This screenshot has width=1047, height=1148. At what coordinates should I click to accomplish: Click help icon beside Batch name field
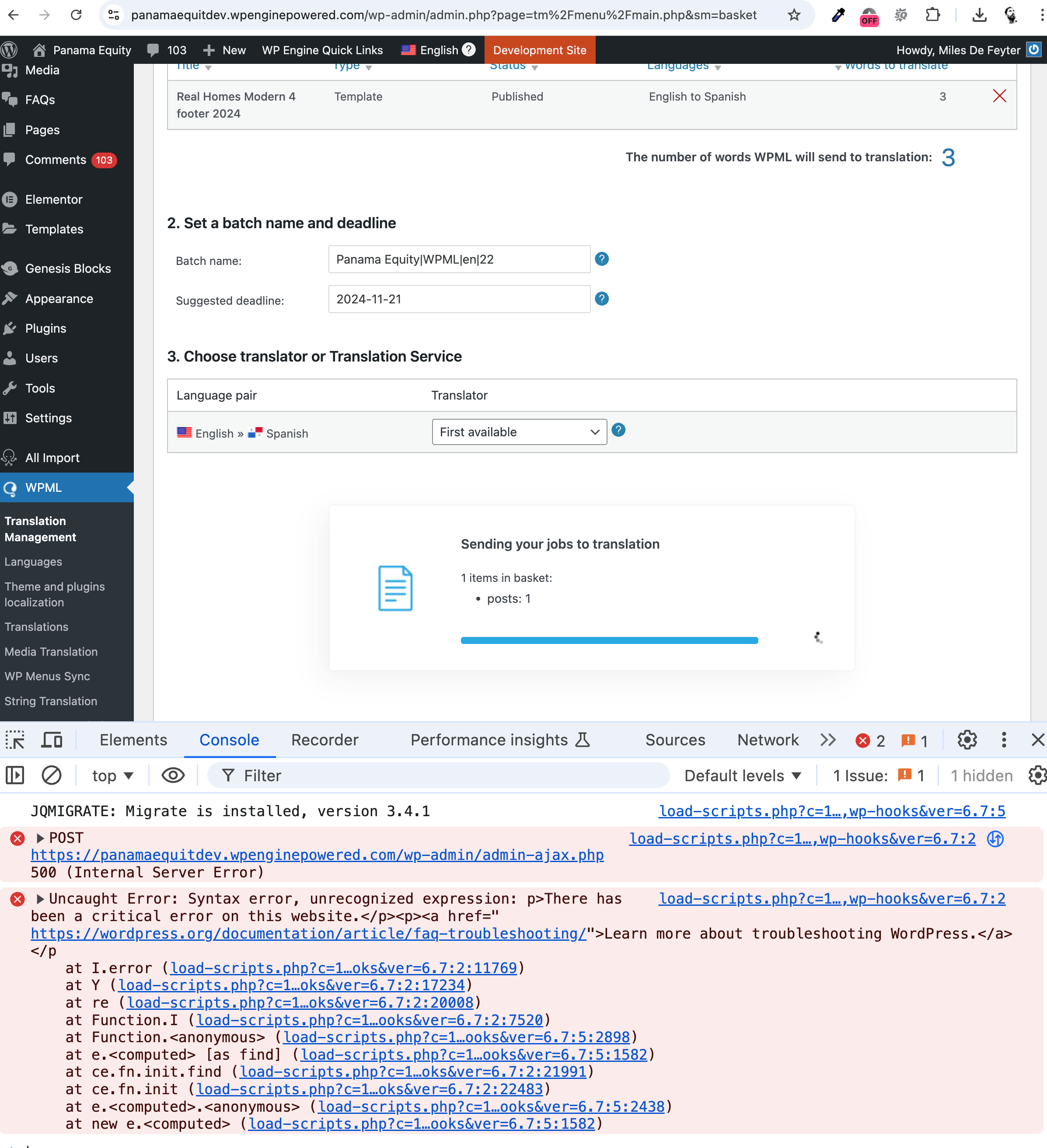coord(601,259)
